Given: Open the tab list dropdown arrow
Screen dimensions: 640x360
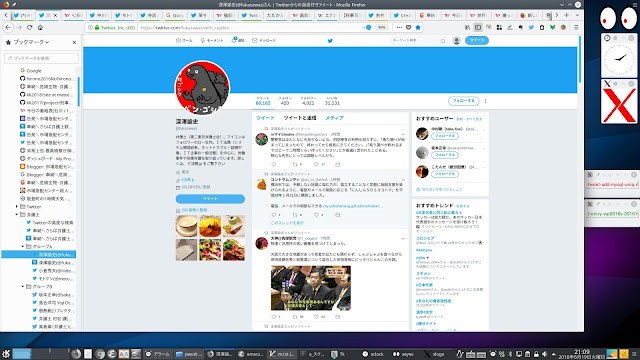Looking at the screenshot, I should coord(577,15).
